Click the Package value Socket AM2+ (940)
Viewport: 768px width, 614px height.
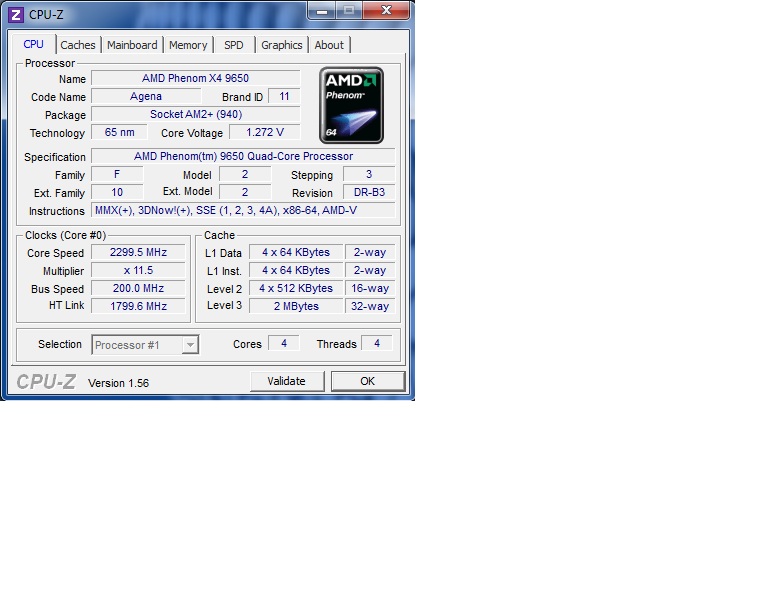pyautogui.click(x=195, y=114)
